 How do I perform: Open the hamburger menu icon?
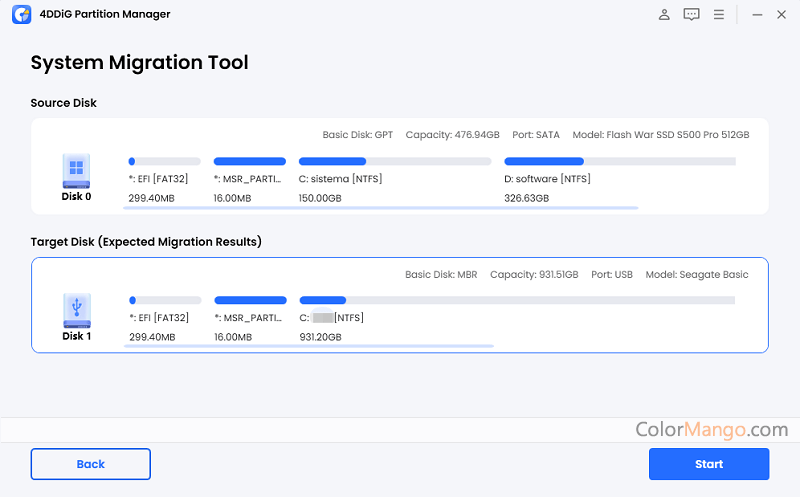[x=718, y=15]
